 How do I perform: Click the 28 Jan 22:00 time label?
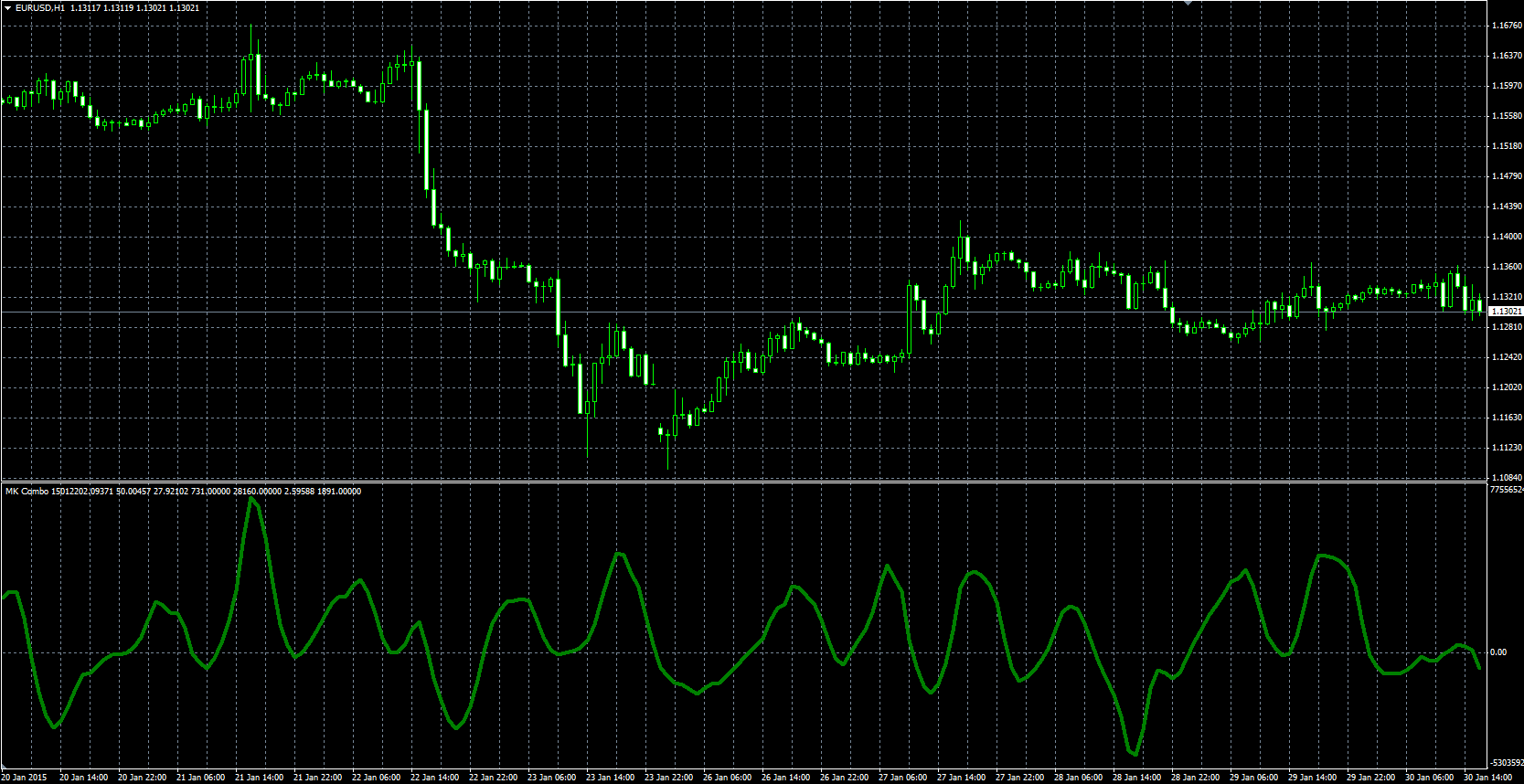[x=1195, y=778]
